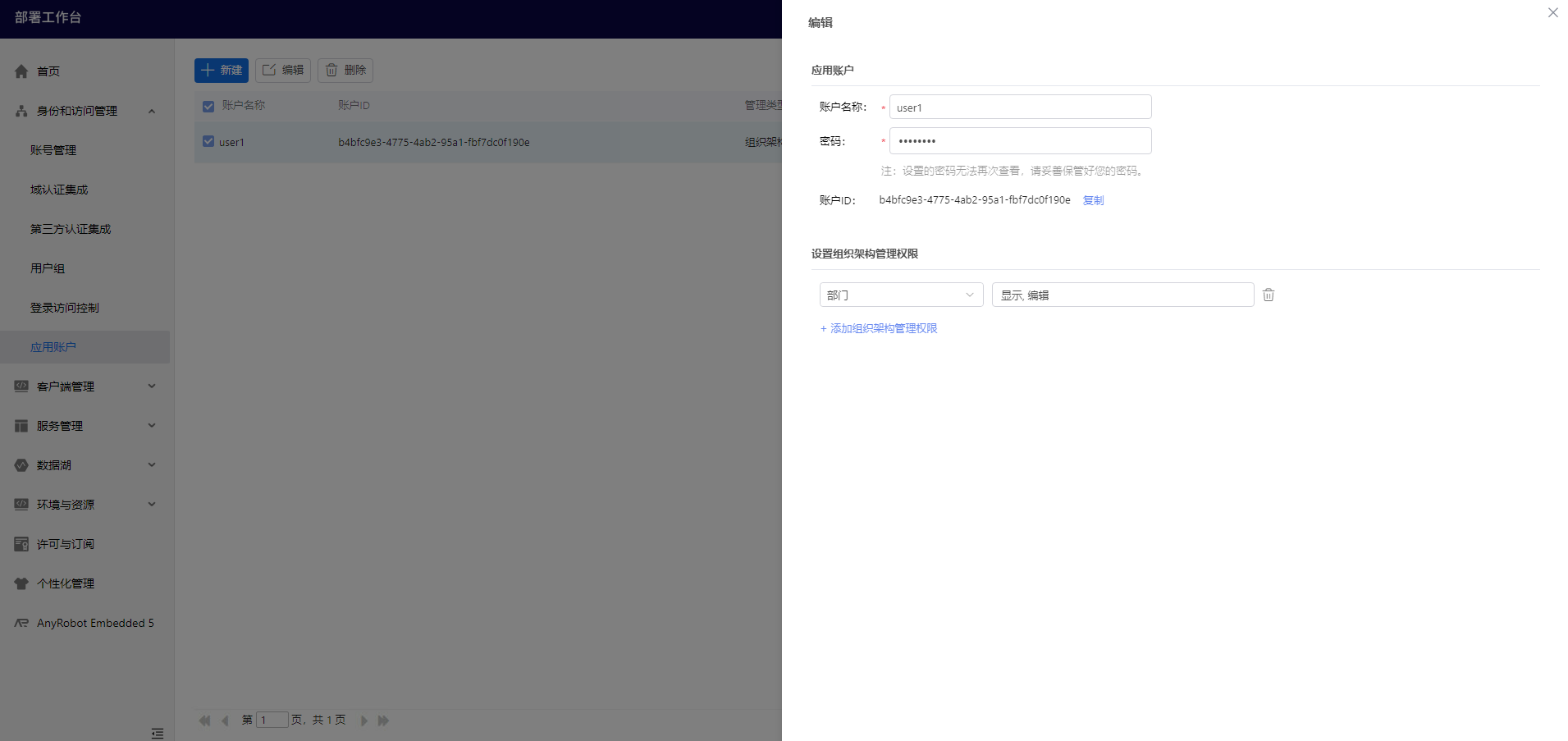Go to the last page arrow

tap(383, 720)
